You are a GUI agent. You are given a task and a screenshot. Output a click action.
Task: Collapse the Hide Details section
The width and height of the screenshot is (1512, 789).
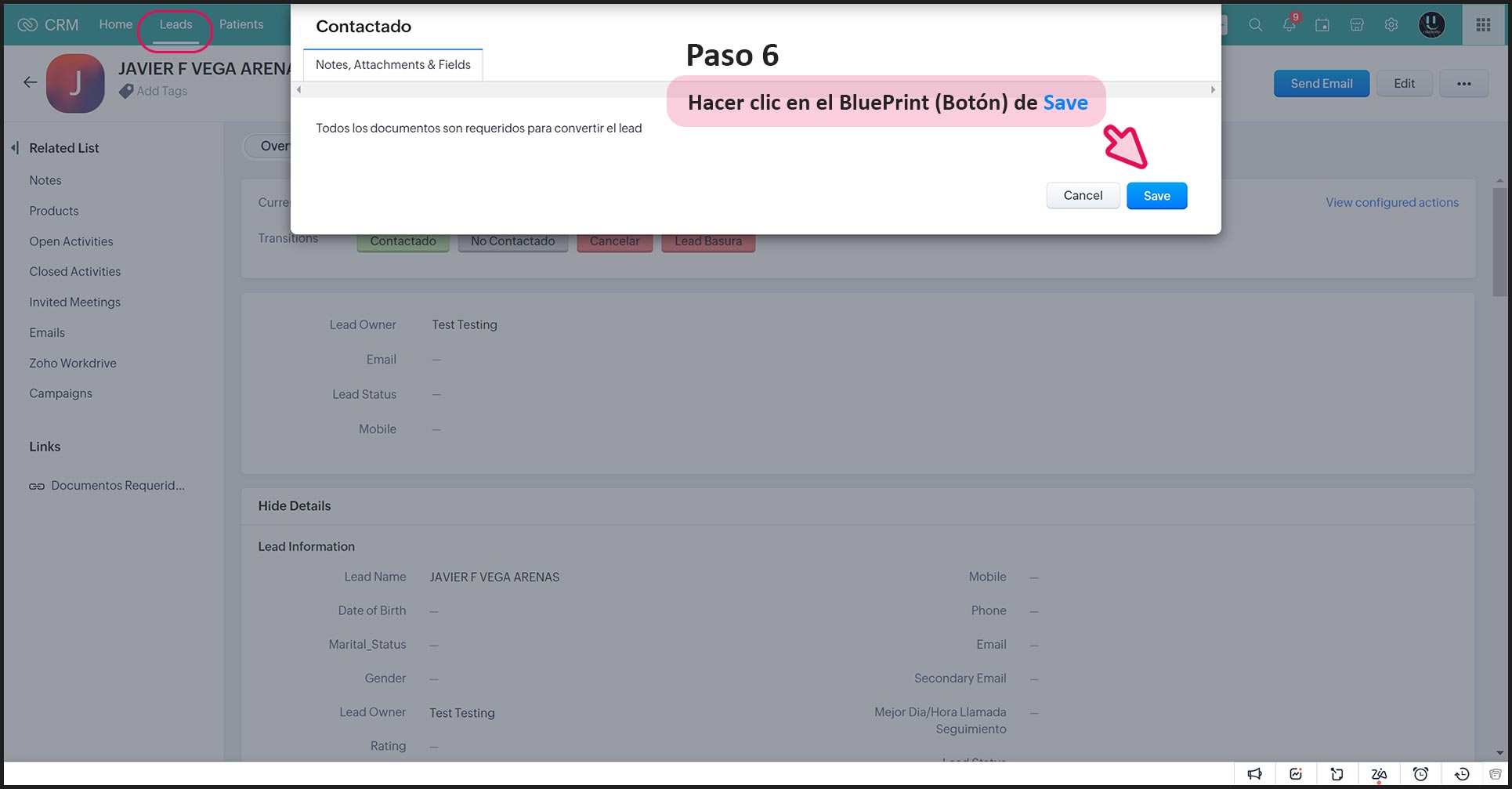coord(295,506)
